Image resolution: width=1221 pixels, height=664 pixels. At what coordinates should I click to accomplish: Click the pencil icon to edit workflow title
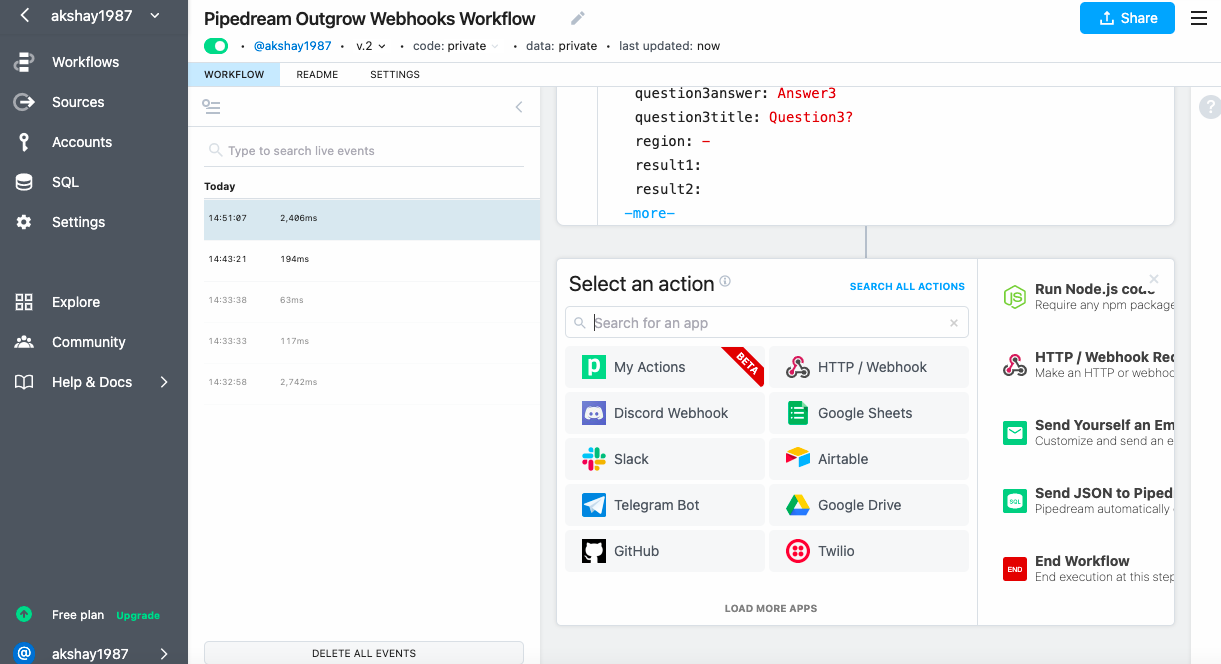(x=578, y=18)
